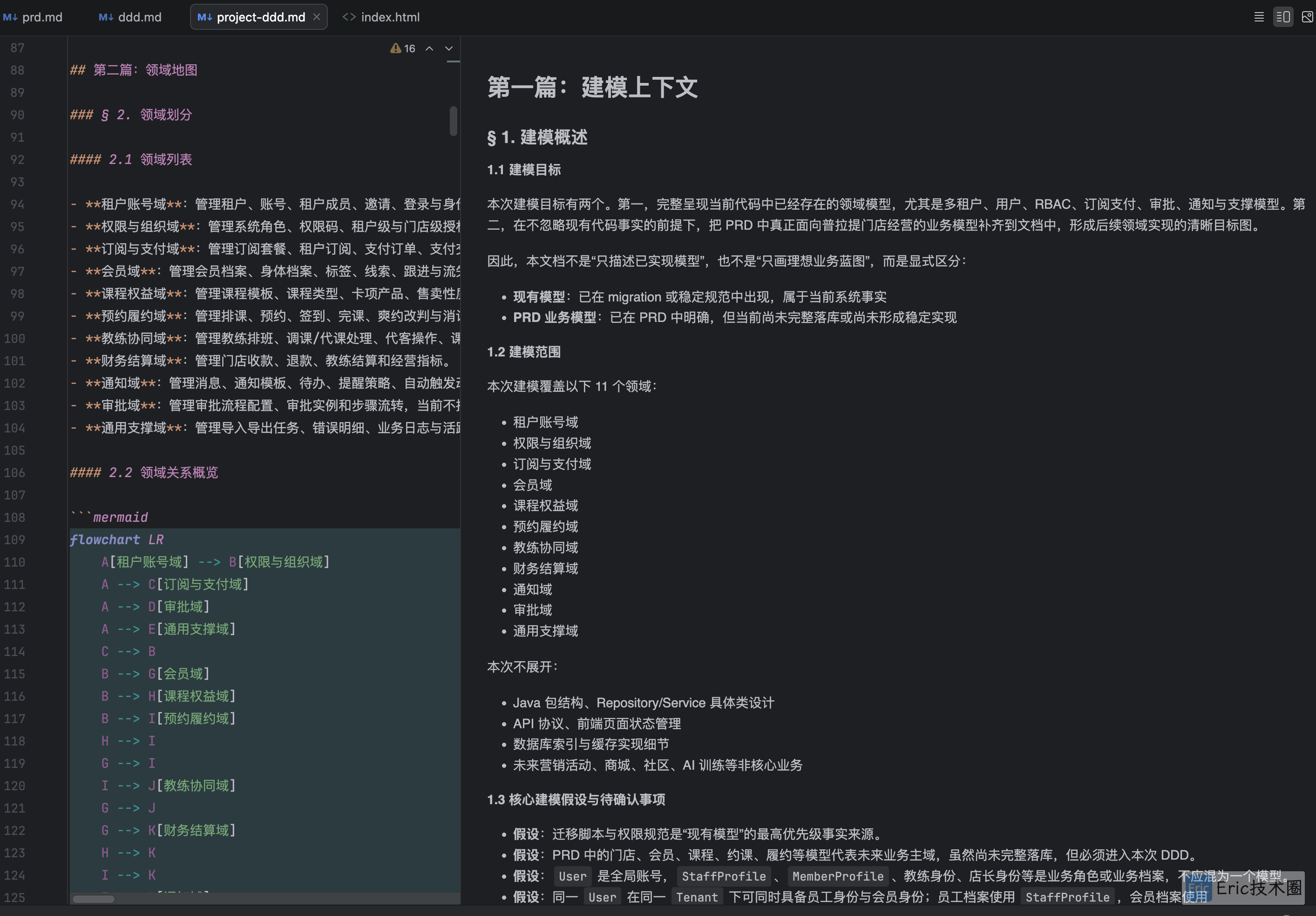Click the '1.1 建模目标' preview subheading
Screen dimensions: 1316x916
click(524, 170)
